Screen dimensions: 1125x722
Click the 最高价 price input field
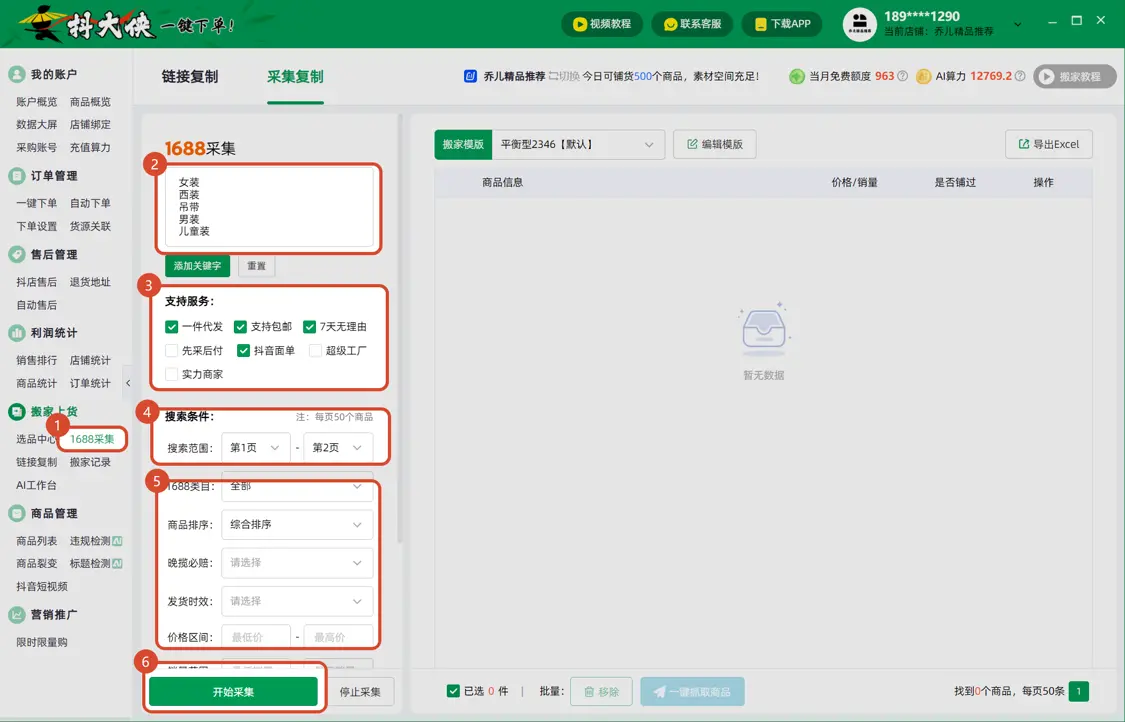tap(339, 637)
